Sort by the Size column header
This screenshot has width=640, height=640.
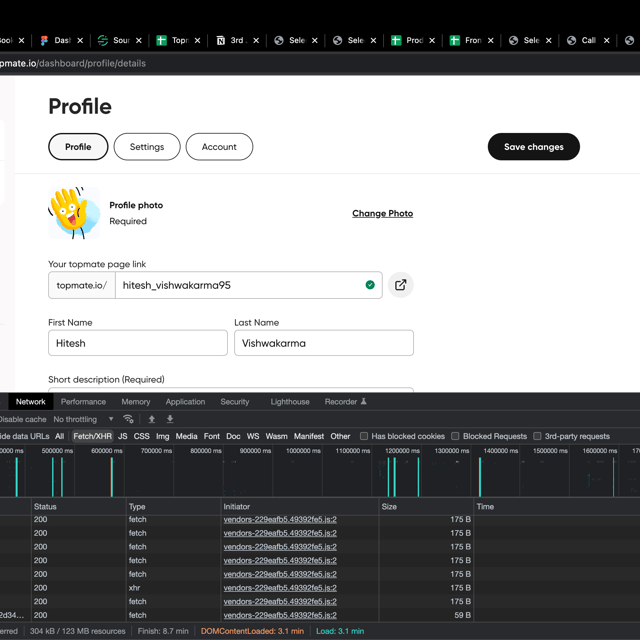[x=426, y=507]
